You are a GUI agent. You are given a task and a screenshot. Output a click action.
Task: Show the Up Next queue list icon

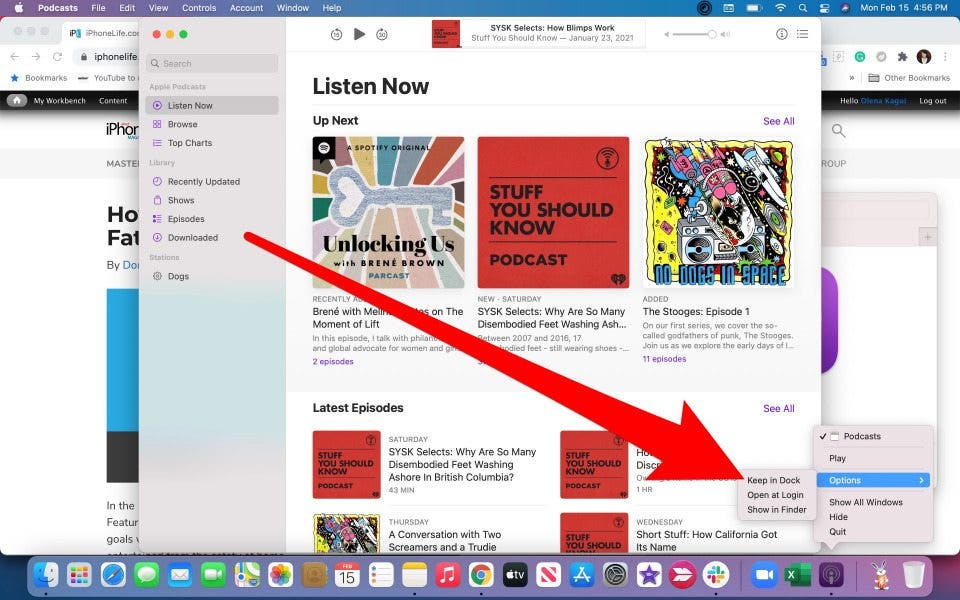(x=802, y=34)
